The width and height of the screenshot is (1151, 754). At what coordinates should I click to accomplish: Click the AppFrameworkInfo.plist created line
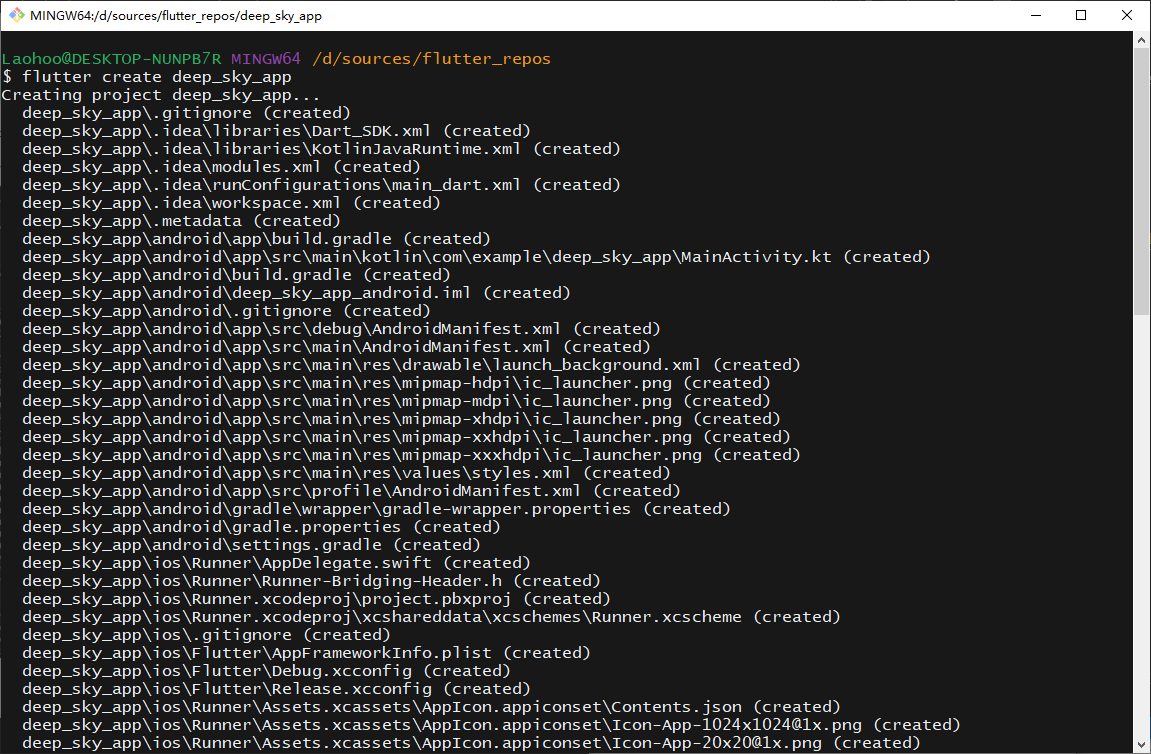tap(307, 653)
